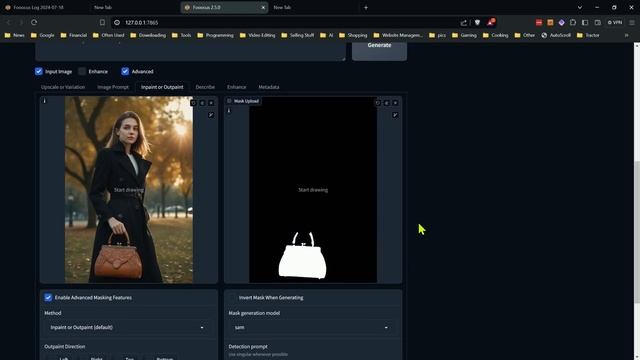
Task: Switch to the Fooocus Log browser tab
Action: coord(43,7)
